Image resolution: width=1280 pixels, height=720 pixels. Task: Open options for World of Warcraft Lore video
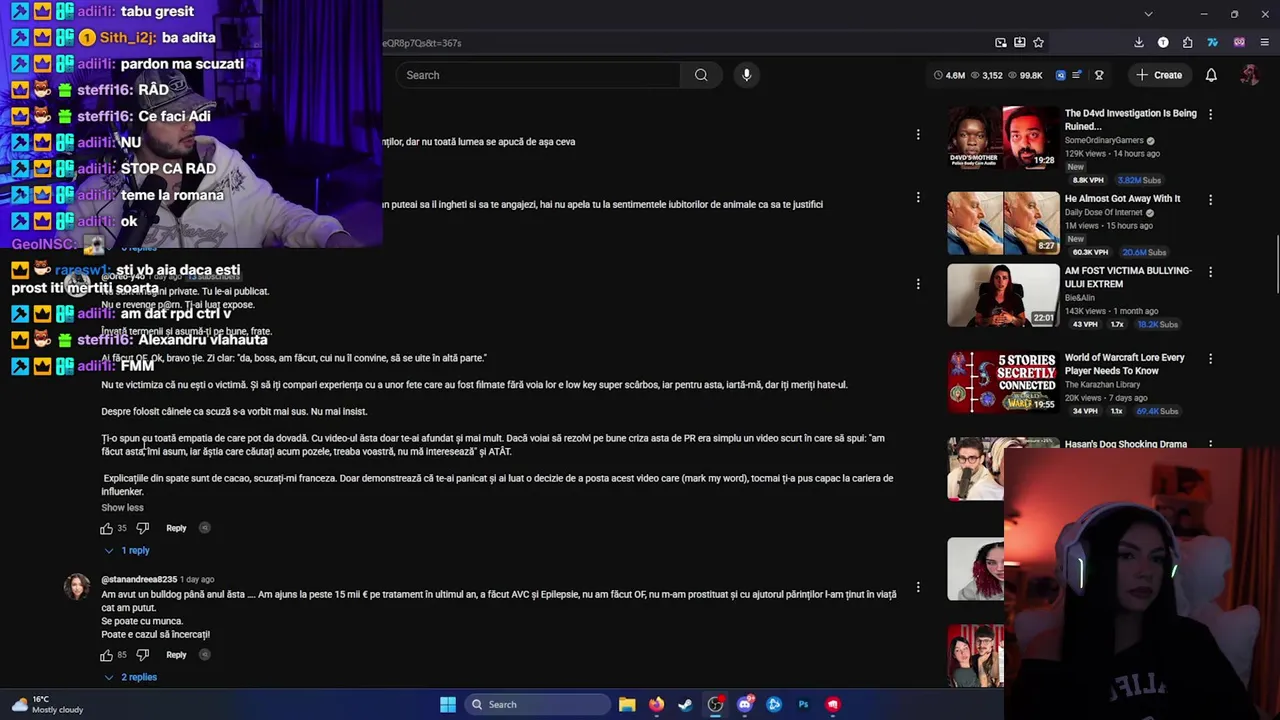click(1210, 358)
